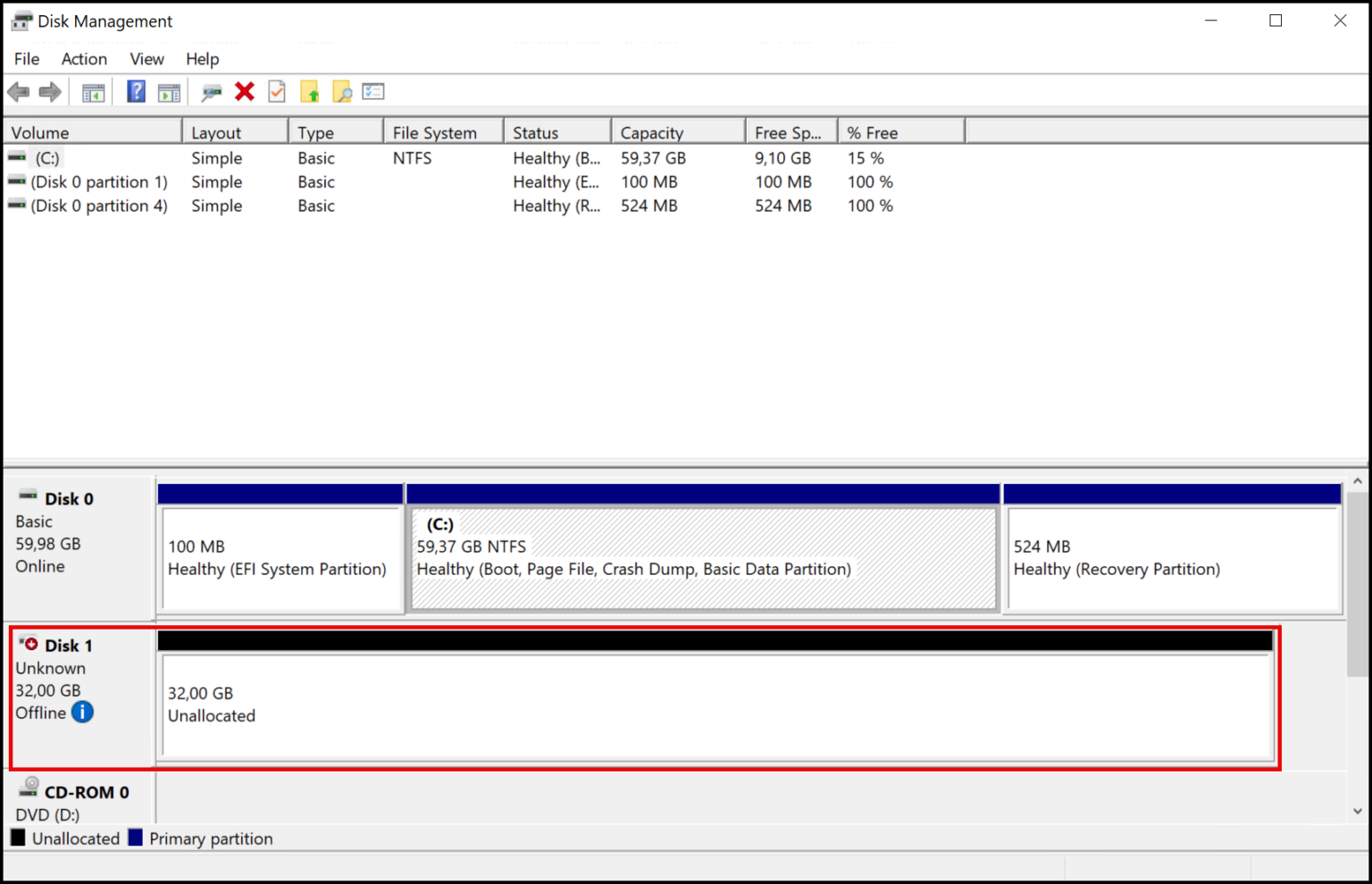Click the Capacity column header
Screen dimensions: 1372x884
click(x=677, y=131)
